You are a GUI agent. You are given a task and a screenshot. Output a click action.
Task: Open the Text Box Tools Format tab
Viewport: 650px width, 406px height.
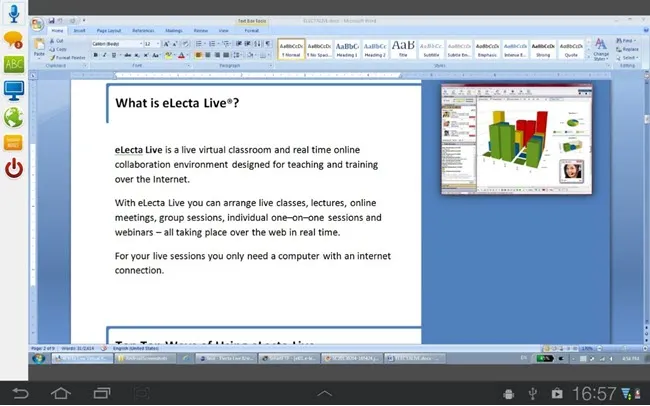(252, 31)
